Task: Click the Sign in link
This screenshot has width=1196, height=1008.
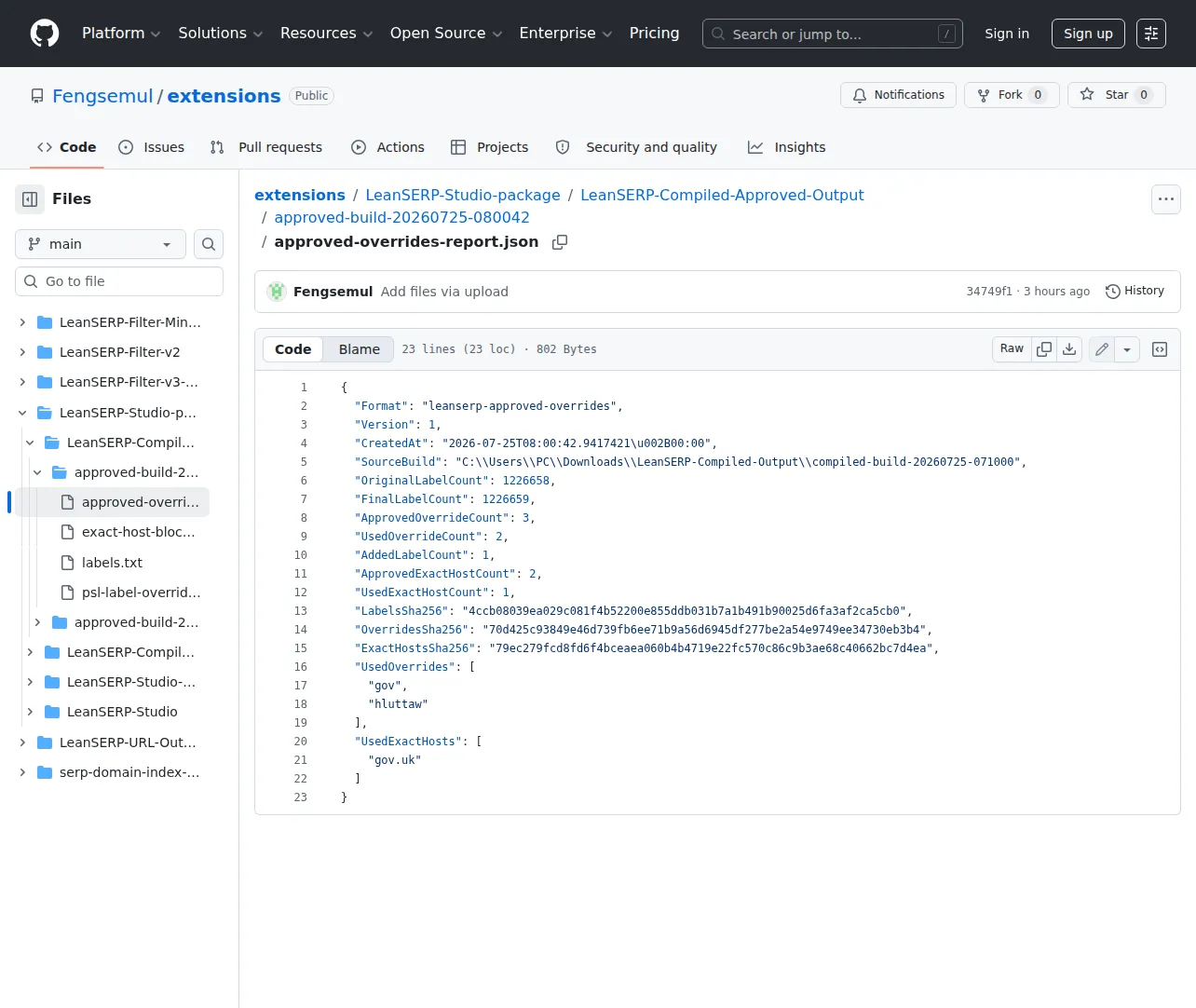Action: click(x=1007, y=34)
